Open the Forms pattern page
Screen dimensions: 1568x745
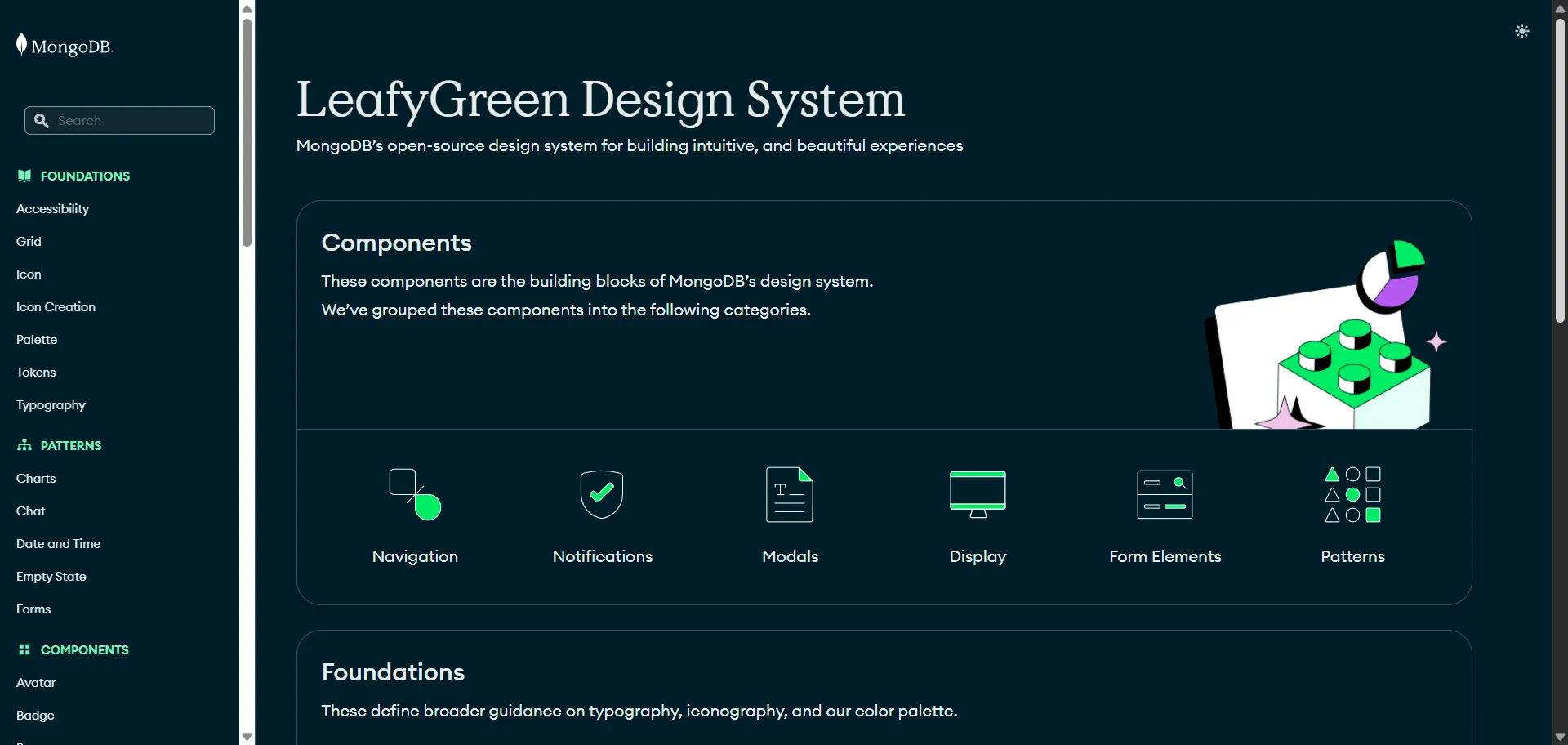[x=33, y=609]
